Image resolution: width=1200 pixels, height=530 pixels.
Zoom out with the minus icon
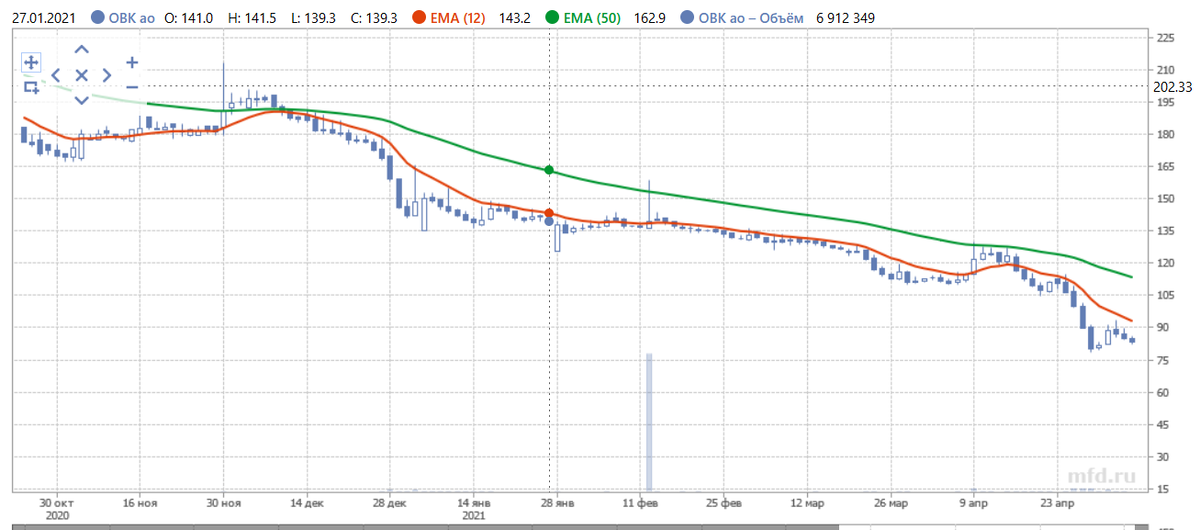pos(132,87)
